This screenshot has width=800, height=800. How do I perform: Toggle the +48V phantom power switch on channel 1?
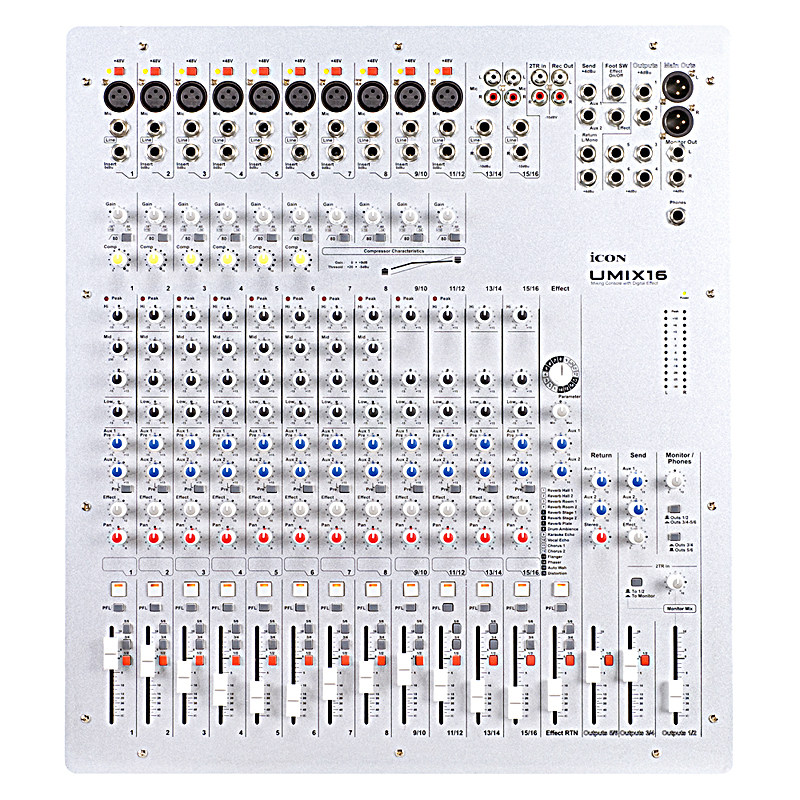pos(119,71)
